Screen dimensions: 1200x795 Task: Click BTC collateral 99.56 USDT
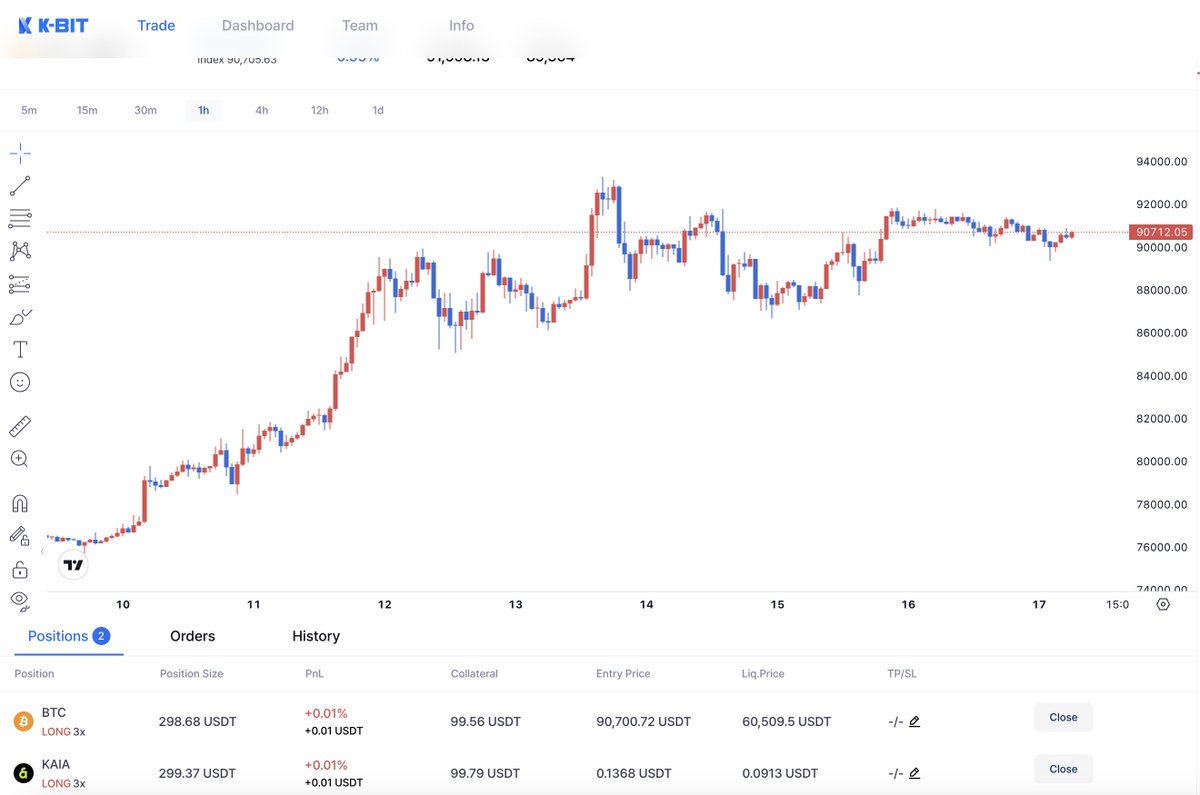486,721
